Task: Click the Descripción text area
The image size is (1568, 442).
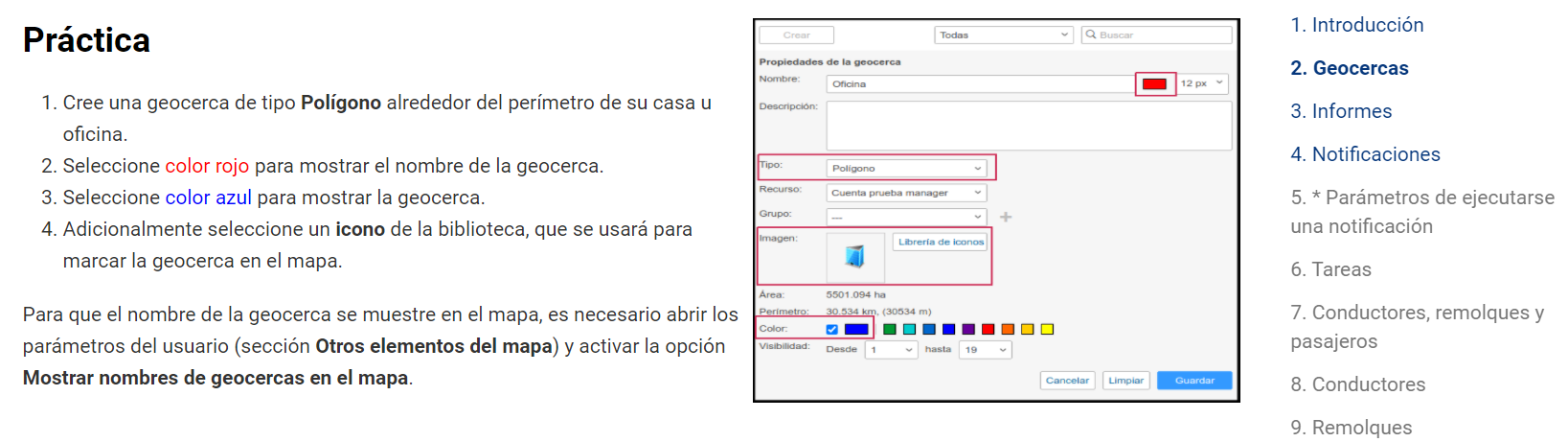Action: click(x=1028, y=126)
